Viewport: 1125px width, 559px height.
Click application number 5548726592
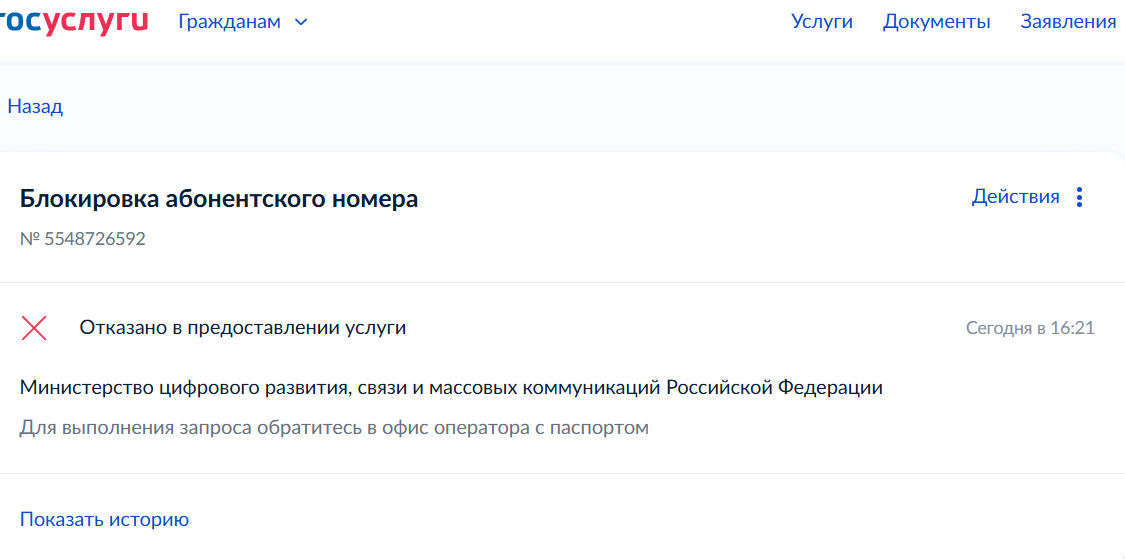pos(95,239)
